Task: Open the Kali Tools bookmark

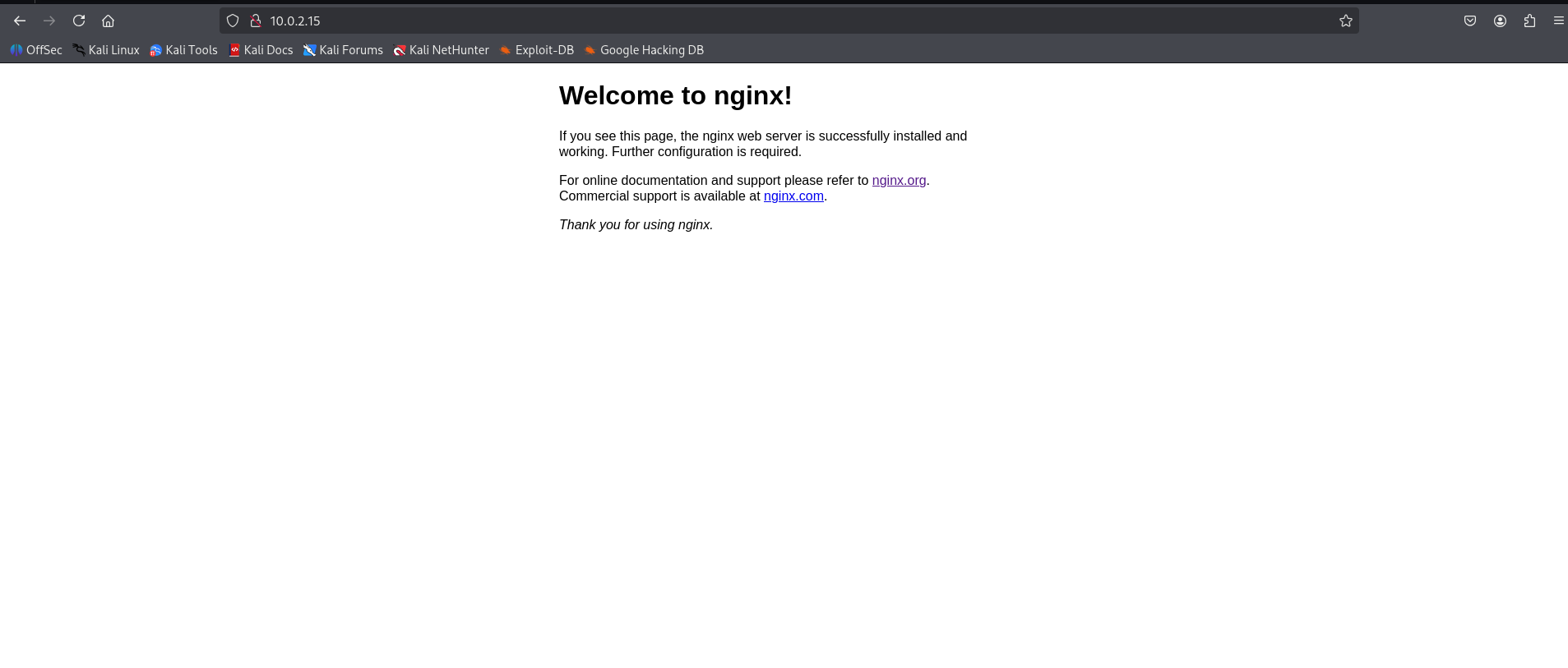Action: click(183, 50)
